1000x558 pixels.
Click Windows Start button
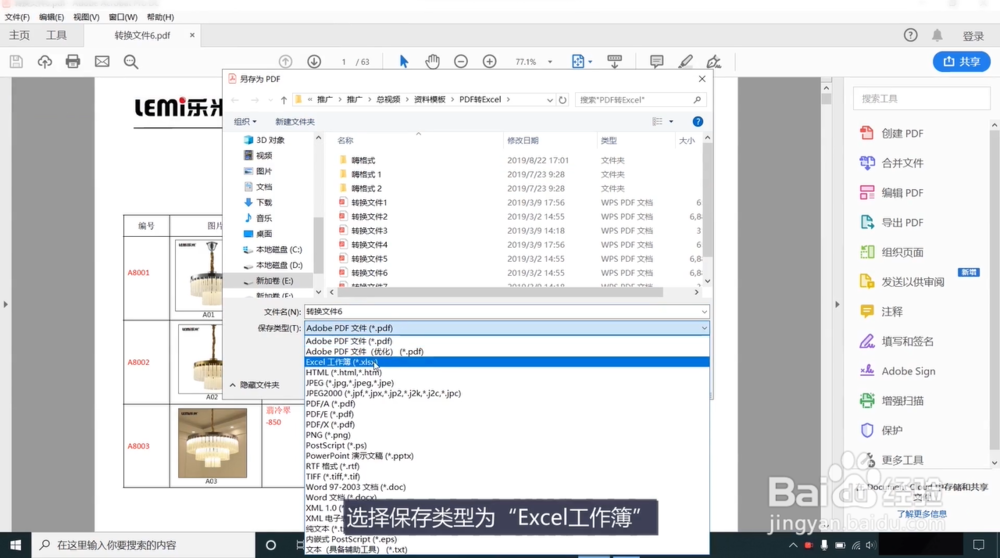pos(15,545)
